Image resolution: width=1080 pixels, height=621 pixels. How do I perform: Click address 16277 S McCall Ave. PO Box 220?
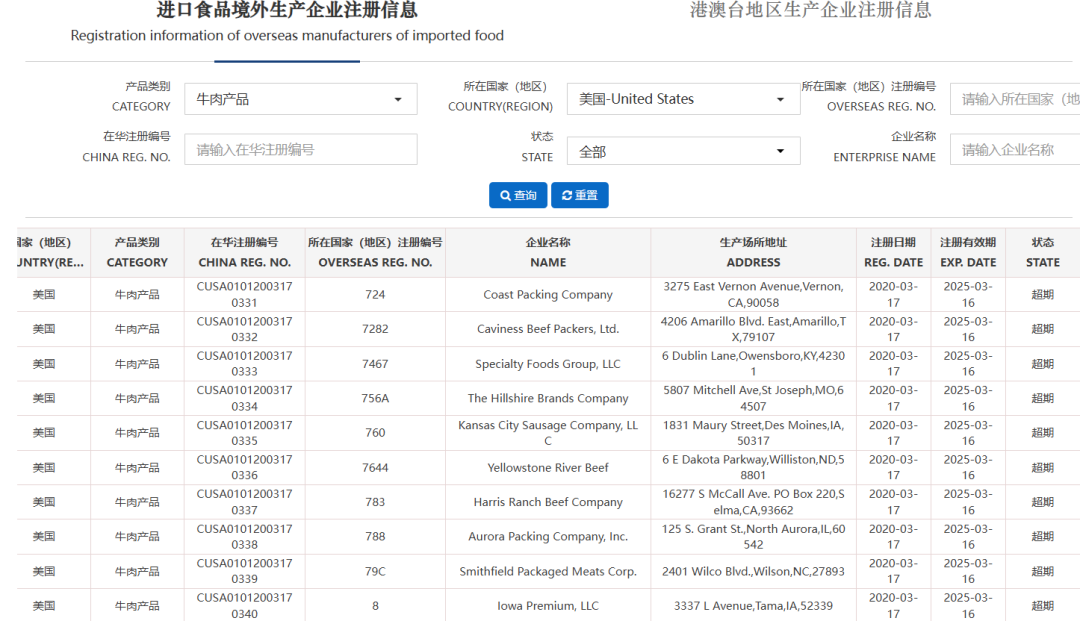click(754, 502)
